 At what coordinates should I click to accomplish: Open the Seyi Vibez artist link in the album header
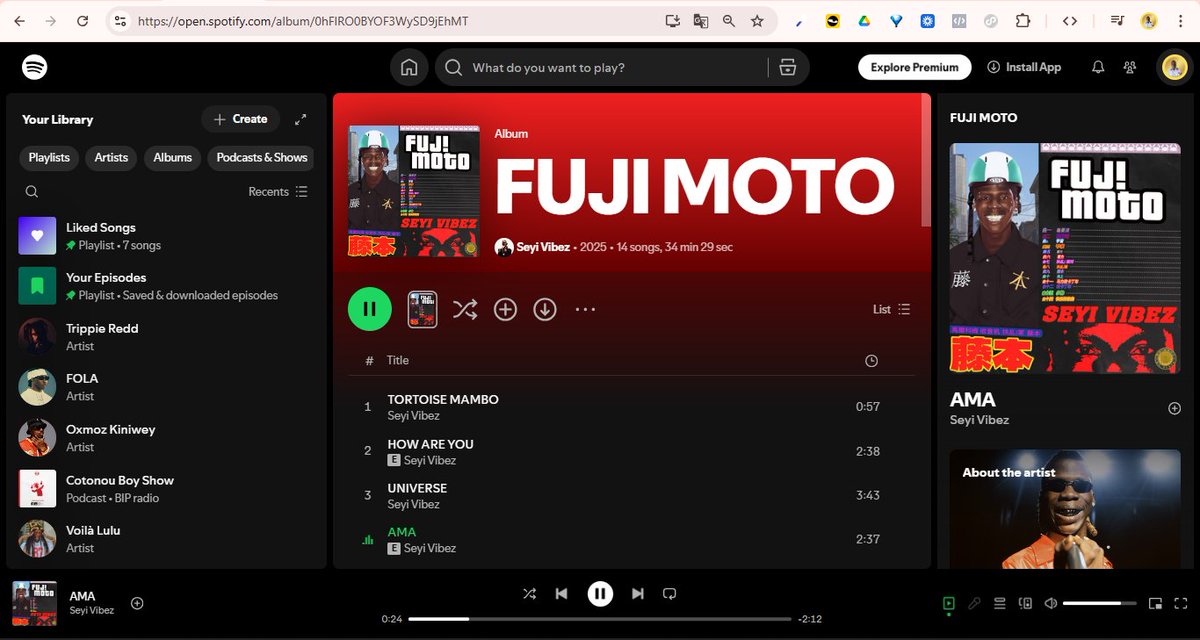coord(543,246)
